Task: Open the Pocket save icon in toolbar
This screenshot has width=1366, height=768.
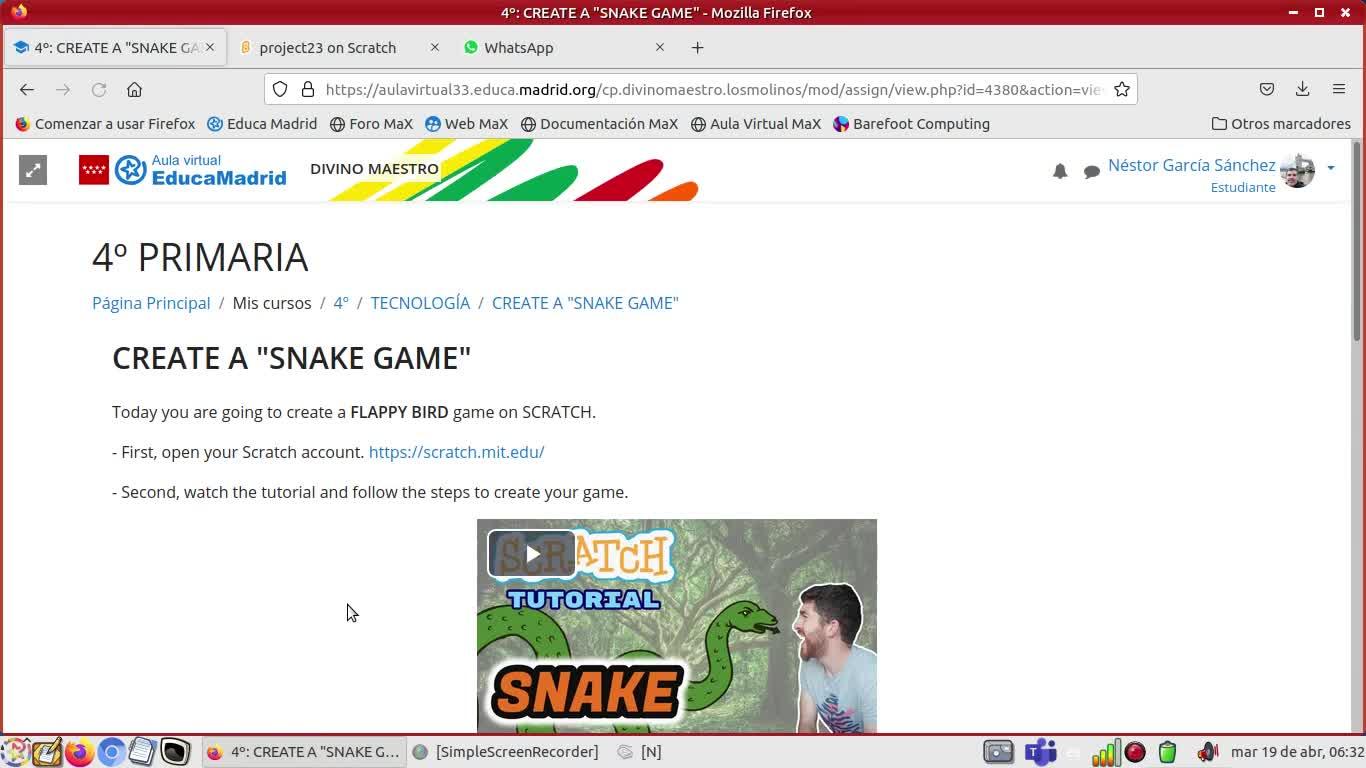Action: pos(1267,90)
